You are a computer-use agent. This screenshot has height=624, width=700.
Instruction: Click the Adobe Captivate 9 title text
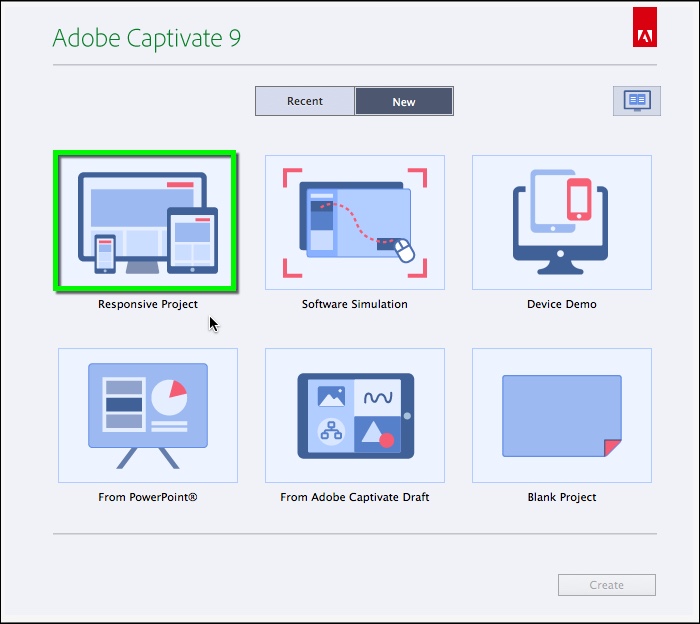146,38
